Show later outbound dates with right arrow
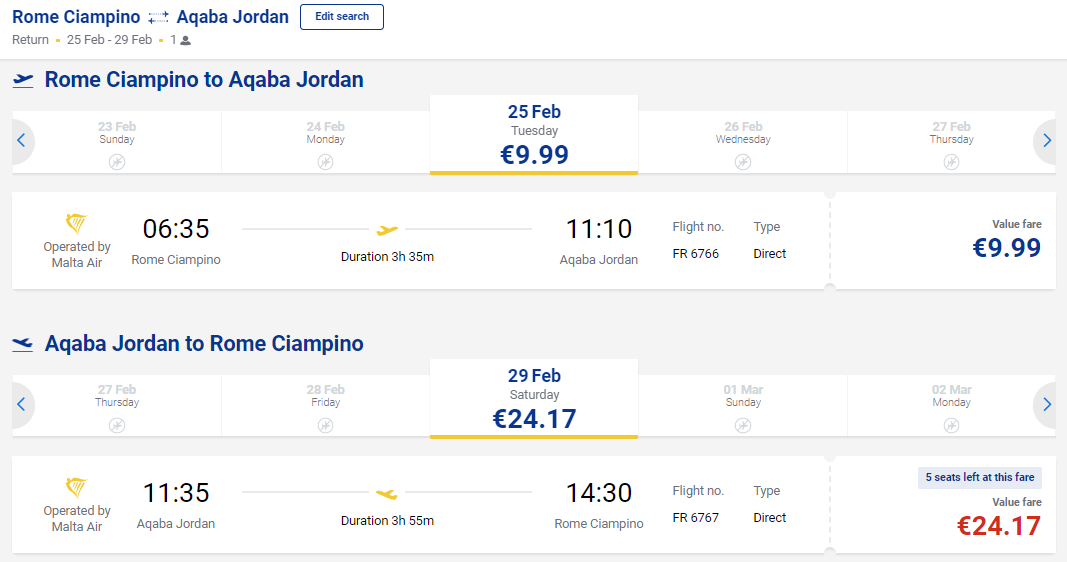The width and height of the screenshot is (1067, 562). click(1046, 141)
